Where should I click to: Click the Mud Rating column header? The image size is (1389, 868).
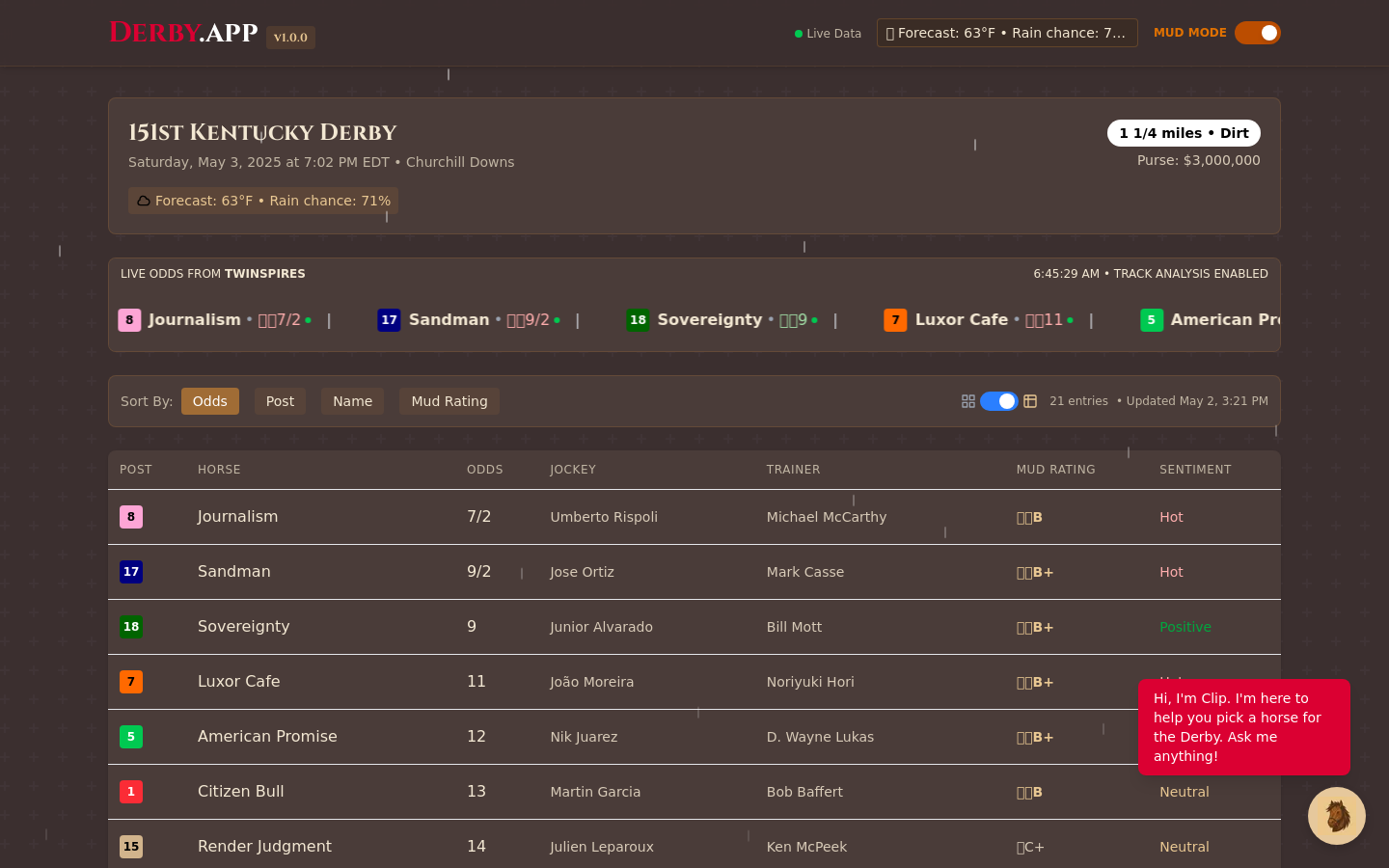[x=1056, y=470]
